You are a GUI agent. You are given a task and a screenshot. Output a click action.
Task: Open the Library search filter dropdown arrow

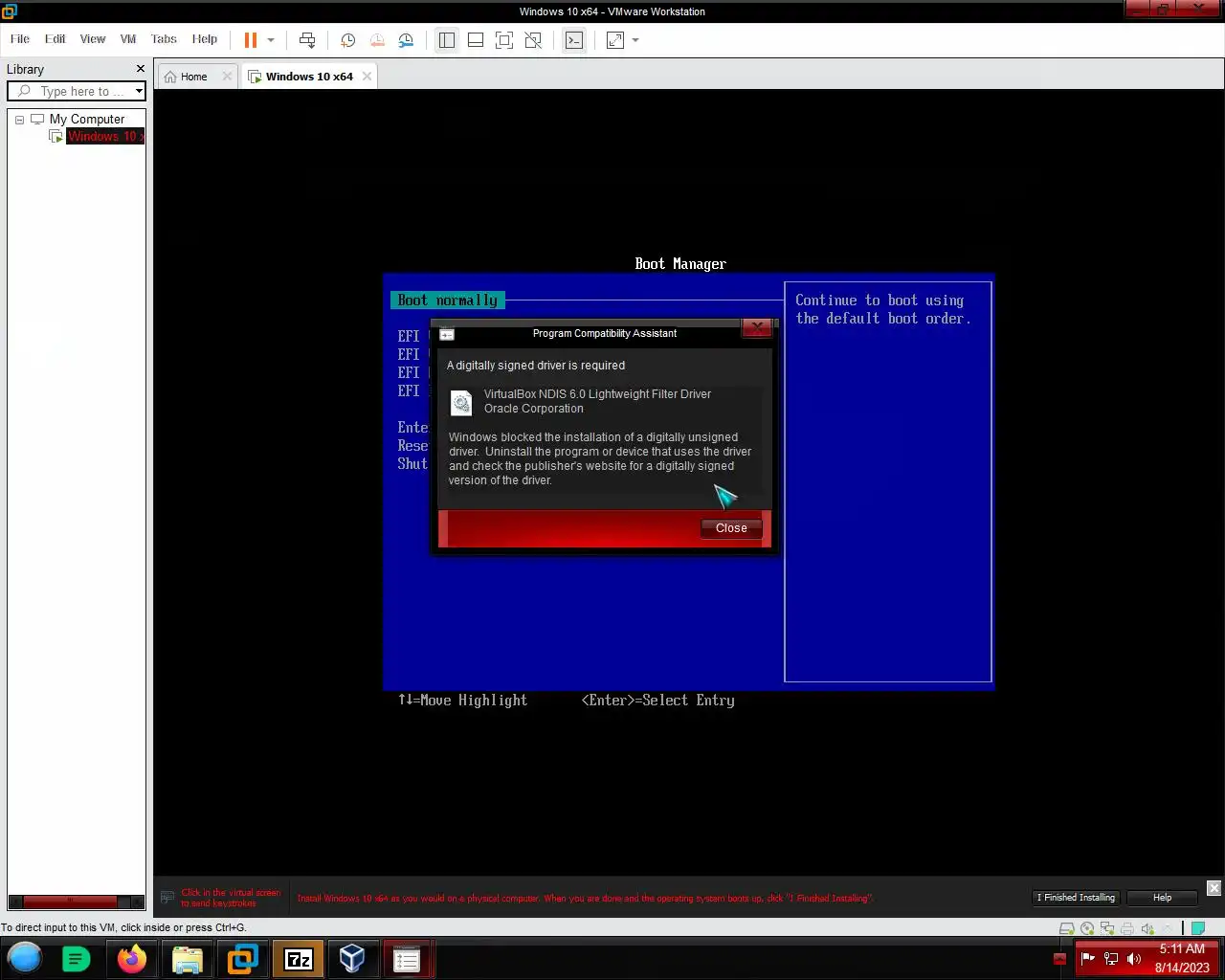click(x=139, y=91)
